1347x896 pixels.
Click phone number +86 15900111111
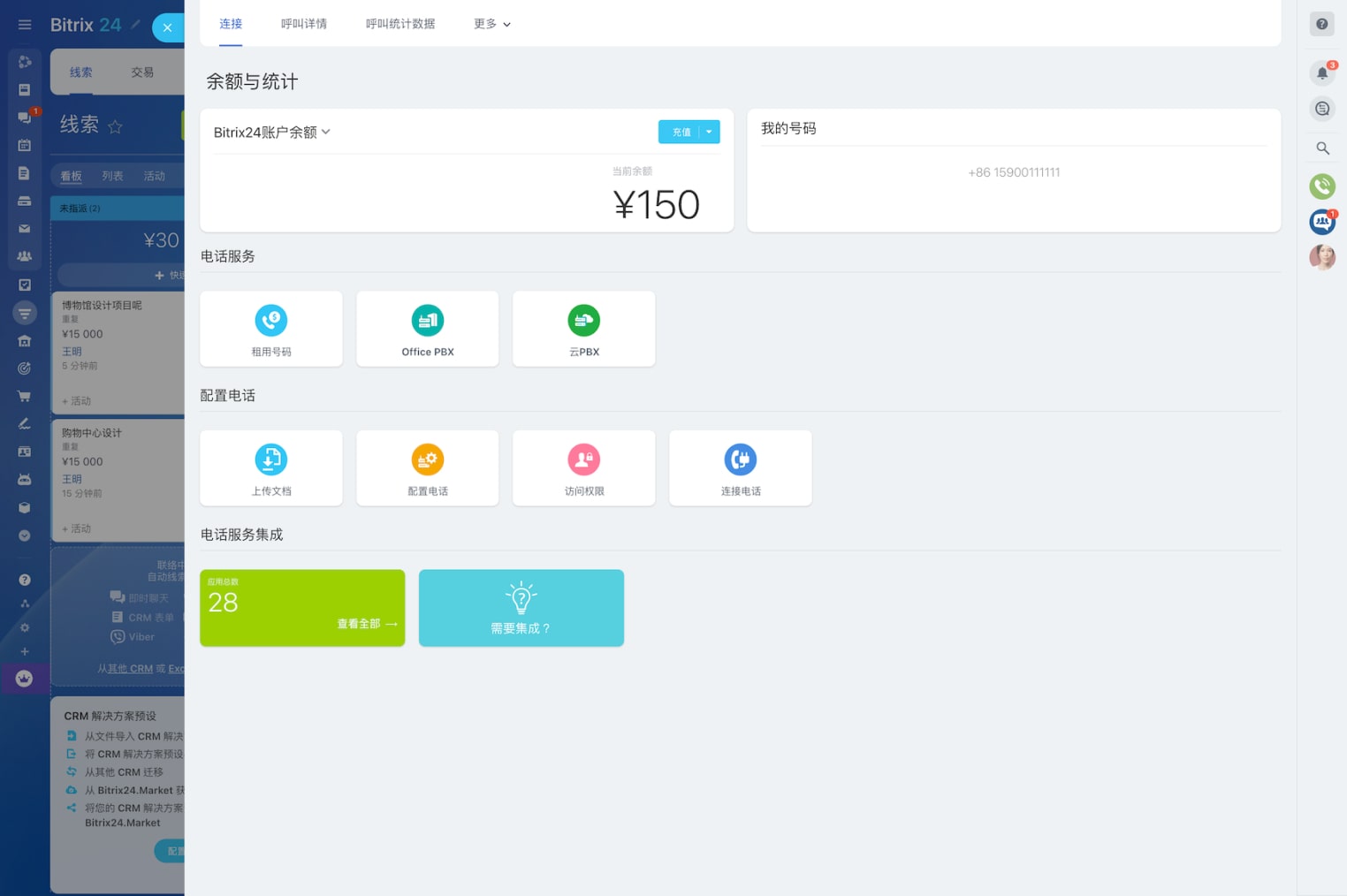pos(1014,172)
